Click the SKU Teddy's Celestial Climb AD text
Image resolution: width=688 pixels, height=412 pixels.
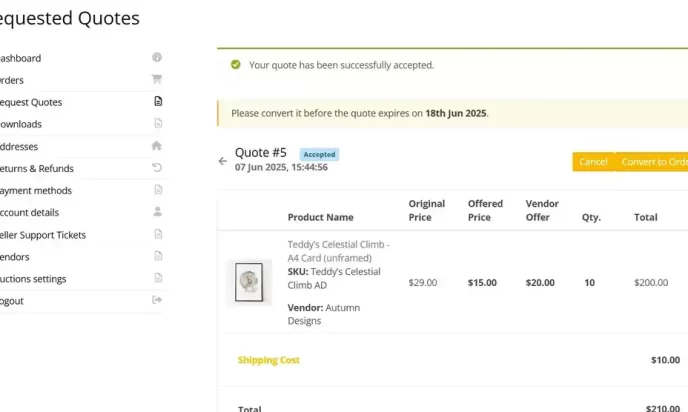[334, 278]
